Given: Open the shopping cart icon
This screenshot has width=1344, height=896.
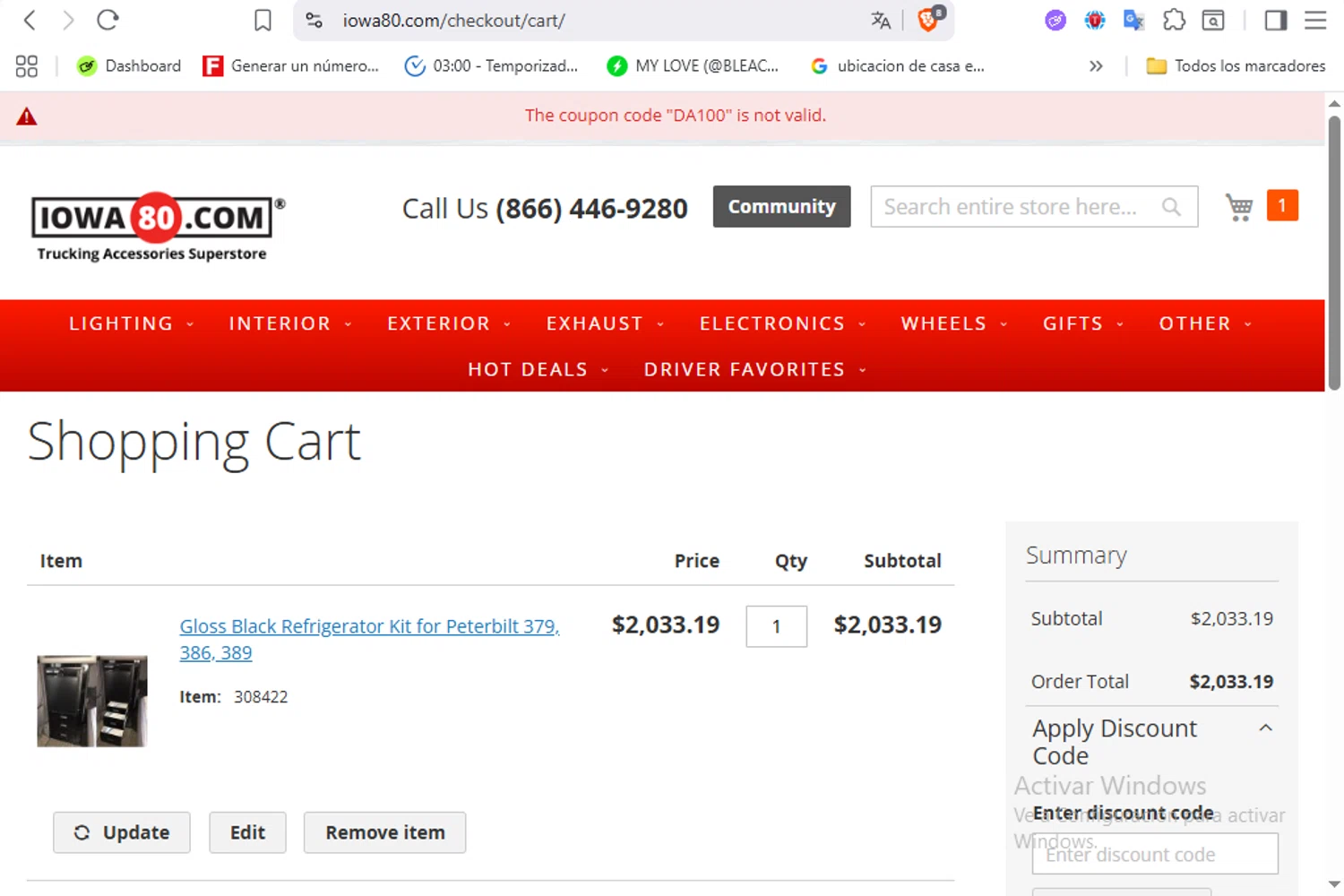Looking at the screenshot, I should tap(1240, 207).
